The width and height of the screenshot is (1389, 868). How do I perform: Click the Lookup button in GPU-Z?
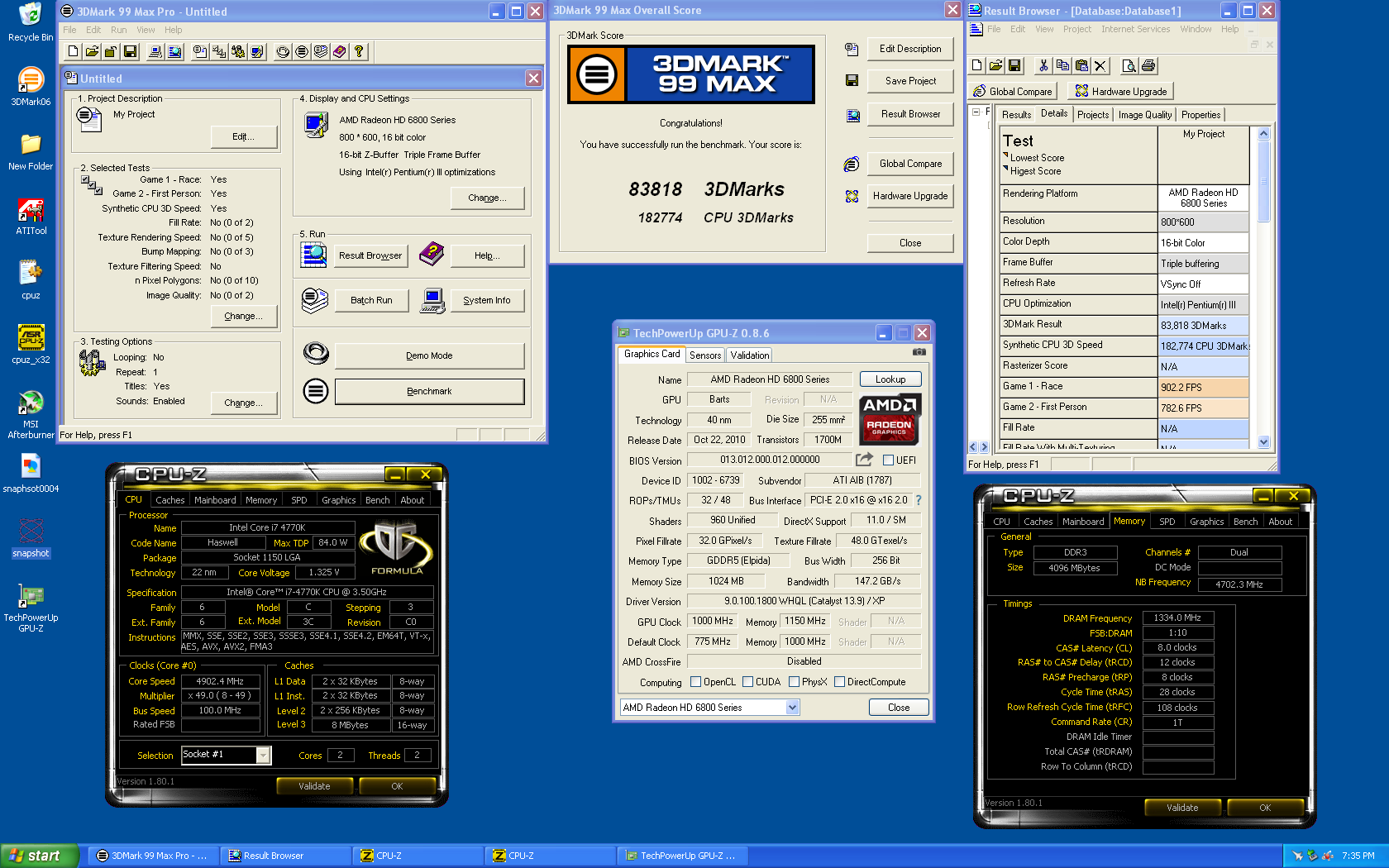click(890, 379)
